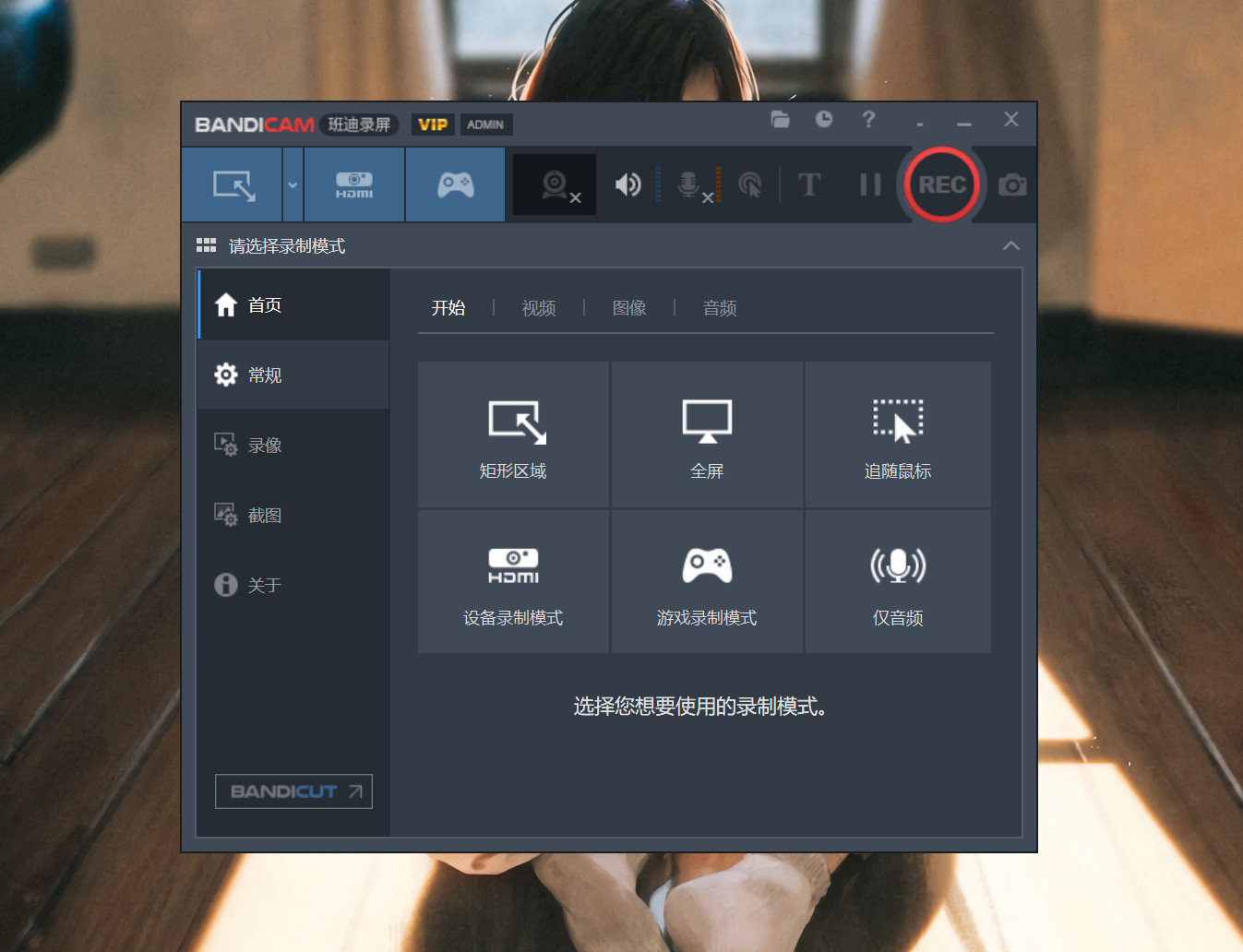Choose 追随鼠标 recording mode tile
This screenshot has width=1243, height=952.
pos(898,434)
